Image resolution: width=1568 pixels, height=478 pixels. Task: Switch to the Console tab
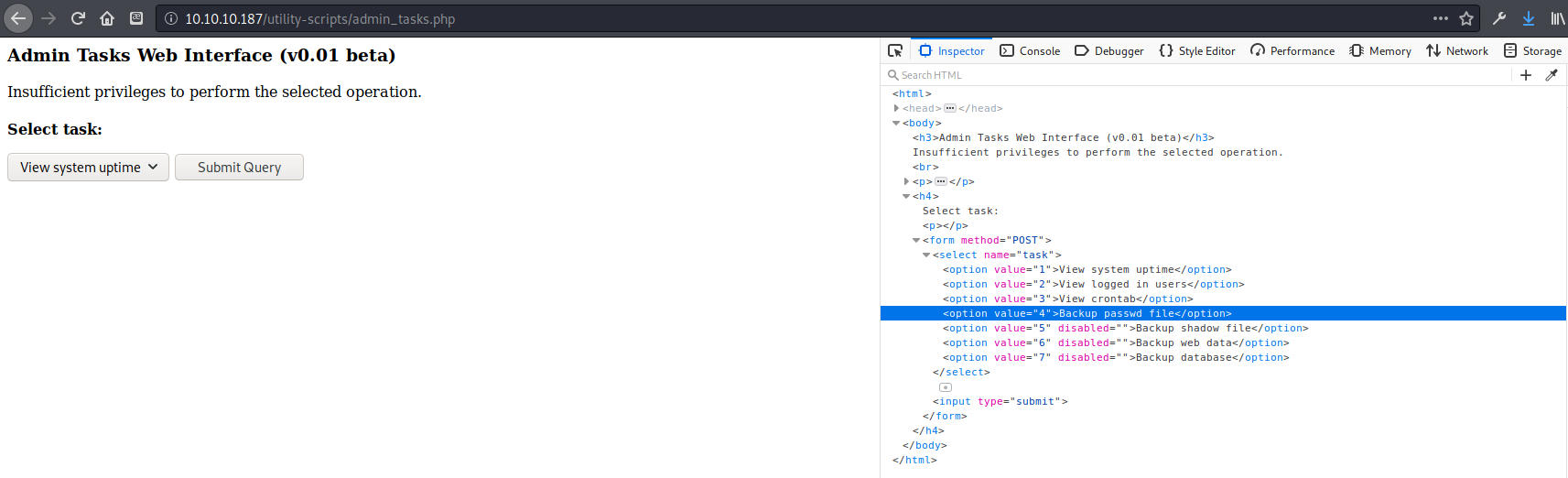1030,51
